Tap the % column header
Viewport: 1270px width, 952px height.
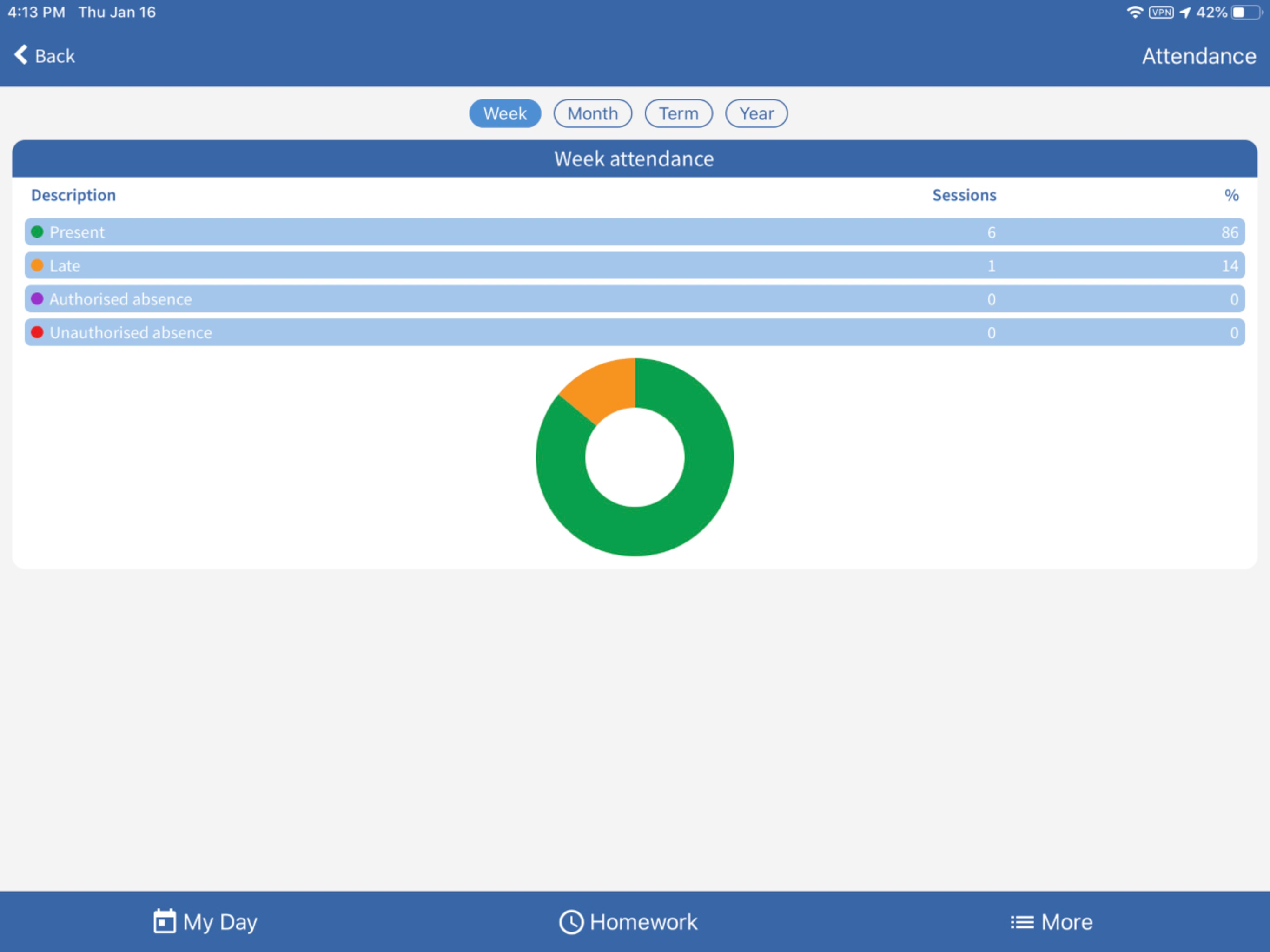(1231, 195)
